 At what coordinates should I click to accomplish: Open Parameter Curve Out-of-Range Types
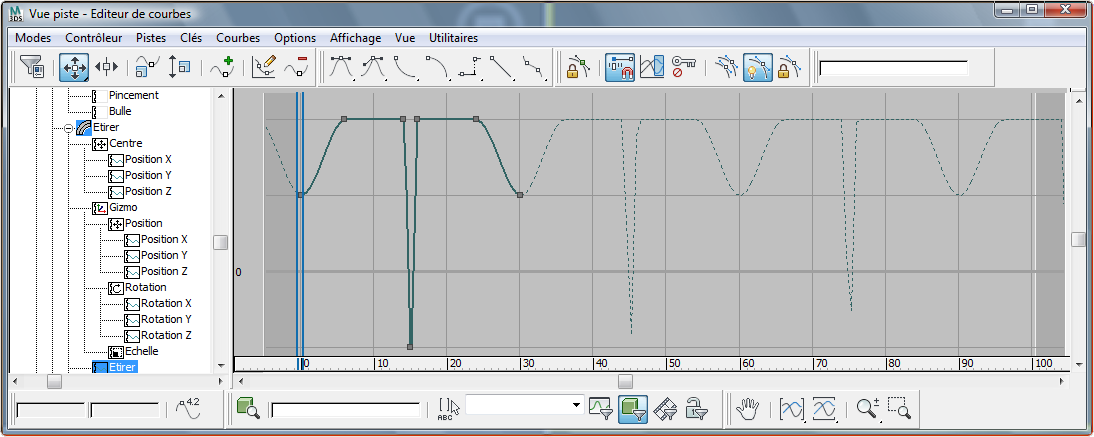coord(652,67)
